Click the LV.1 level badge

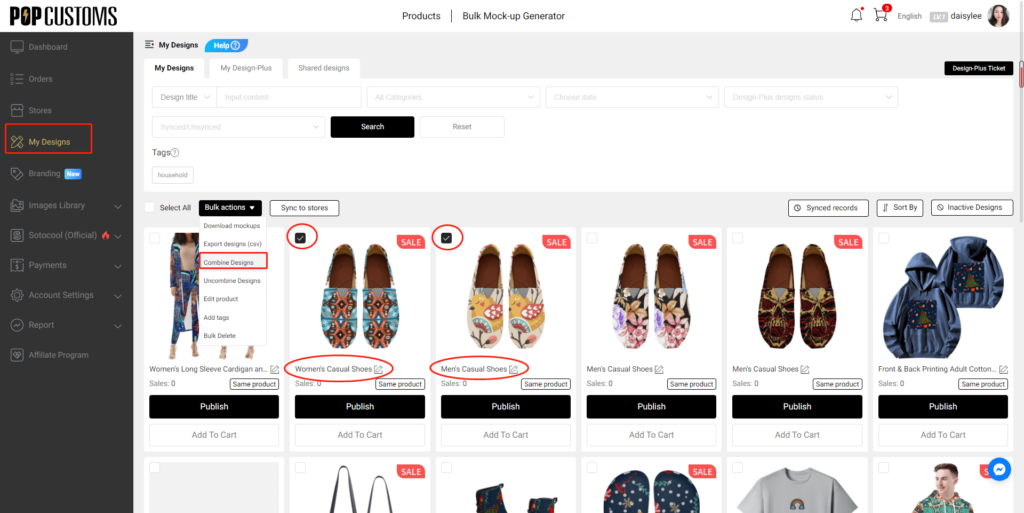click(x=938, y=16)
